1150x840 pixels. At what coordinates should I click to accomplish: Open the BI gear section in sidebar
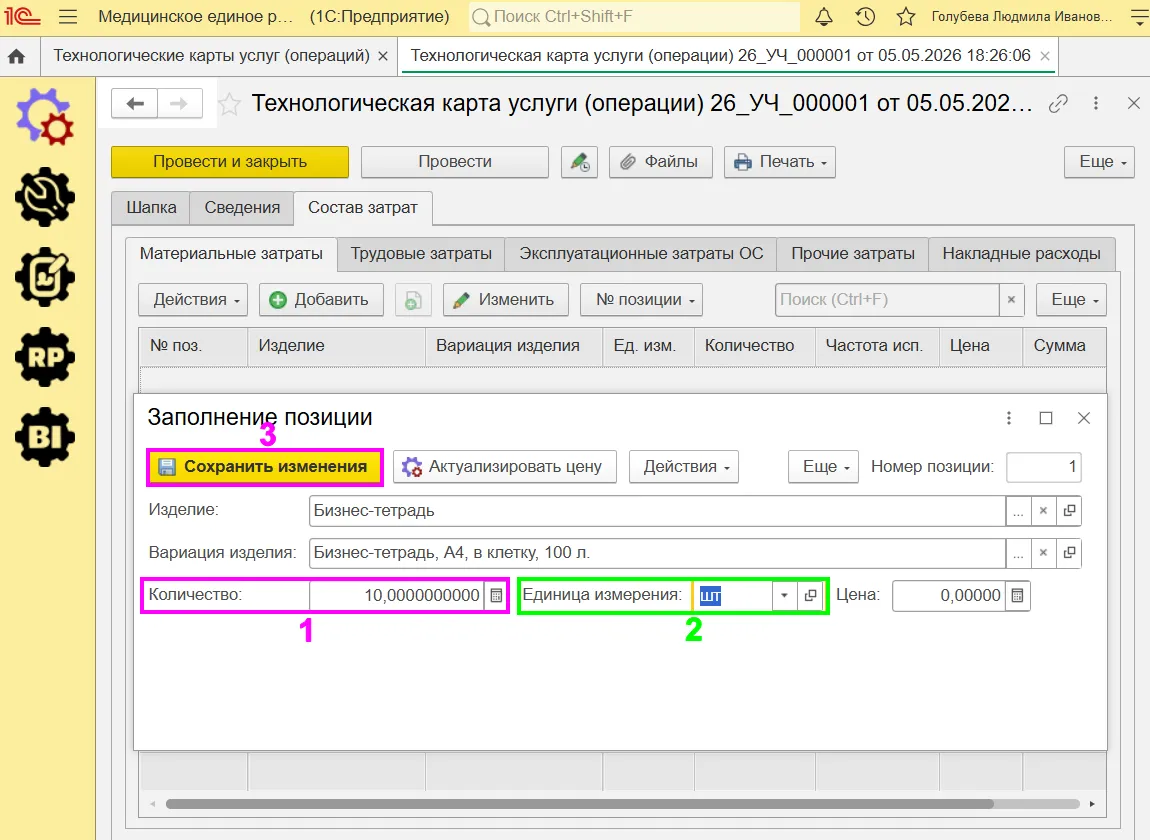[45, 437]
